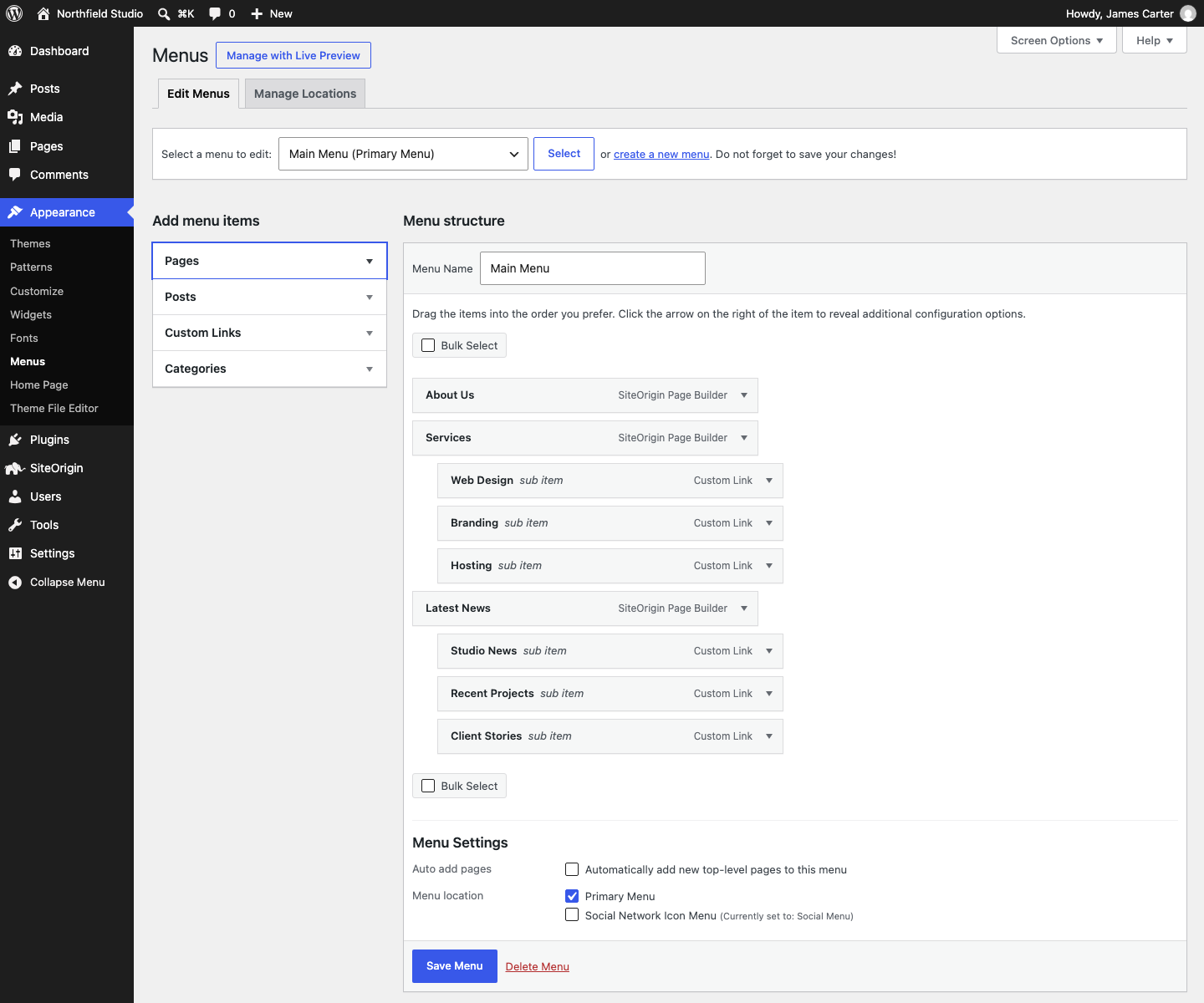Viewport: 1204px width, 1003px height.
Task: Check the top Bulk Select checkbox
Action: (428, 345)
